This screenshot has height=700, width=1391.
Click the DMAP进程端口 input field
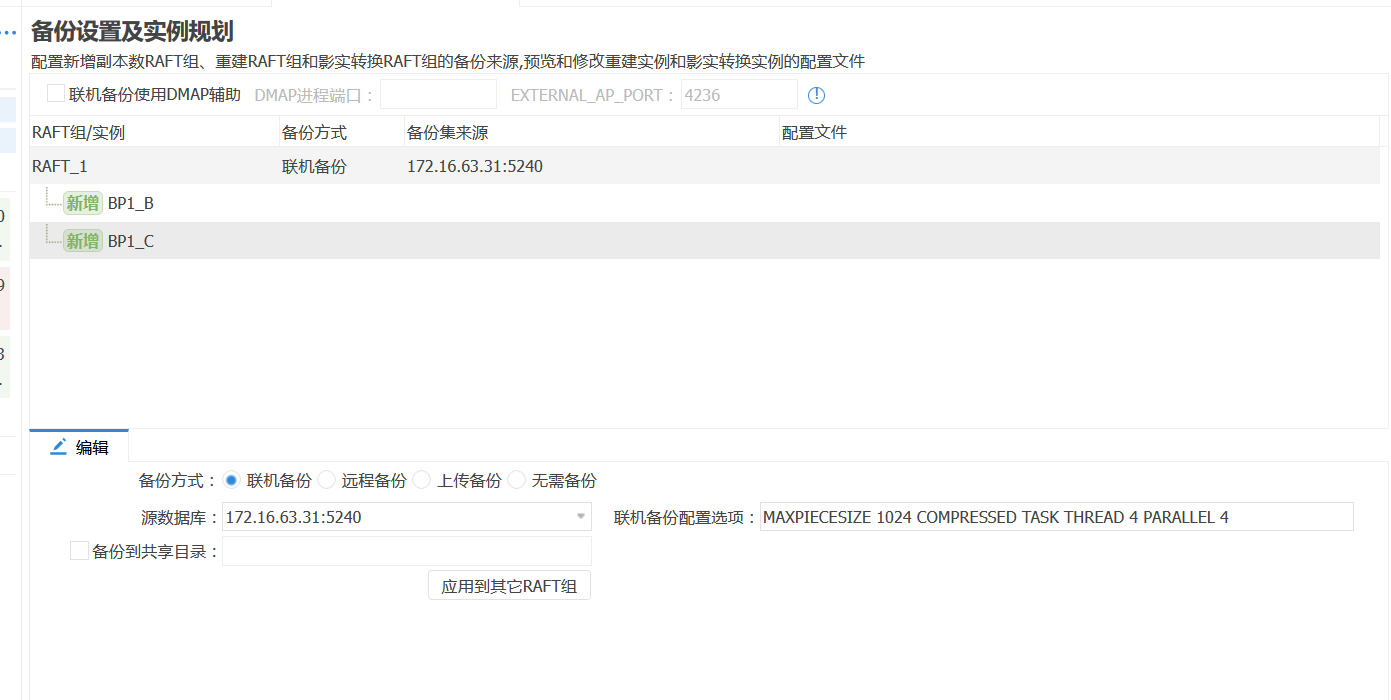pyautogui.click(x=438, y=95)
